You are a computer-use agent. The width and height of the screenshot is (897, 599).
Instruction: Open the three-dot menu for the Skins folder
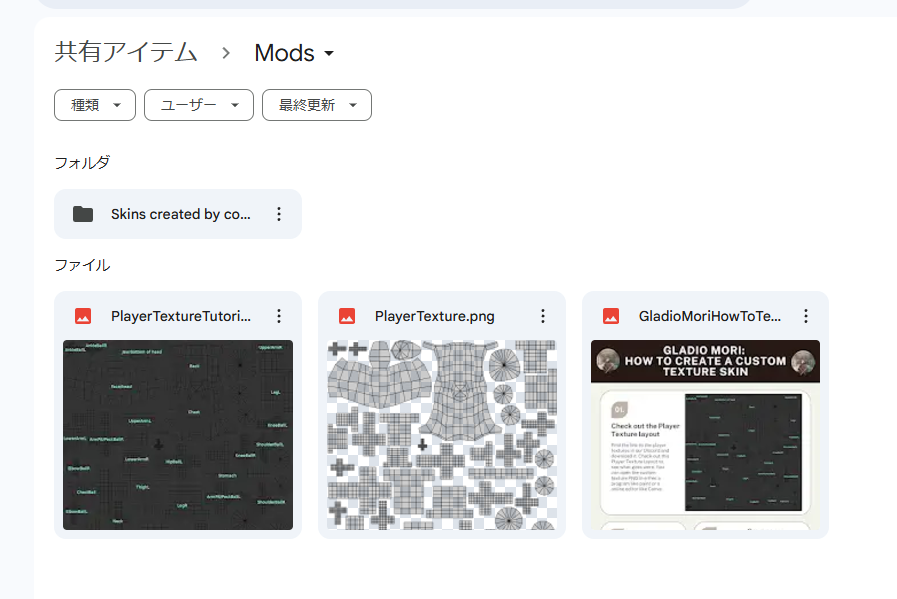click(x=279, y=214)
